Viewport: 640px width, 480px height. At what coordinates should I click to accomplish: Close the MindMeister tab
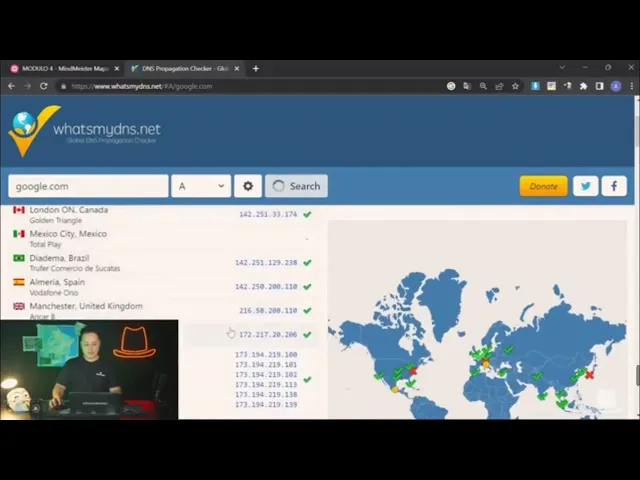117,69
